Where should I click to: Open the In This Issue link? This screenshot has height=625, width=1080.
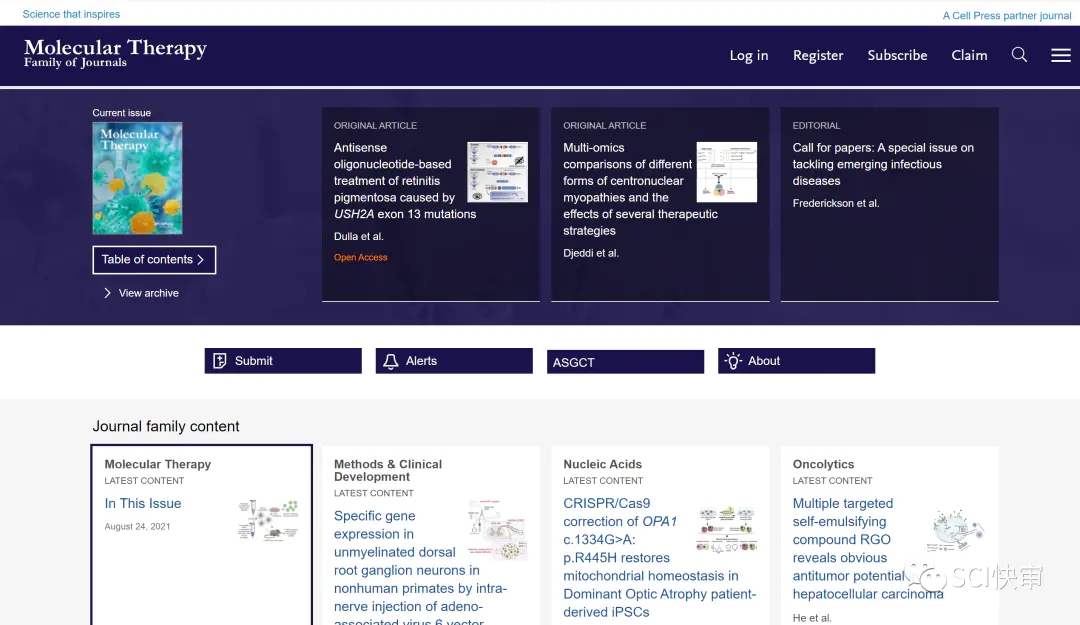click(x=143, y=504)
